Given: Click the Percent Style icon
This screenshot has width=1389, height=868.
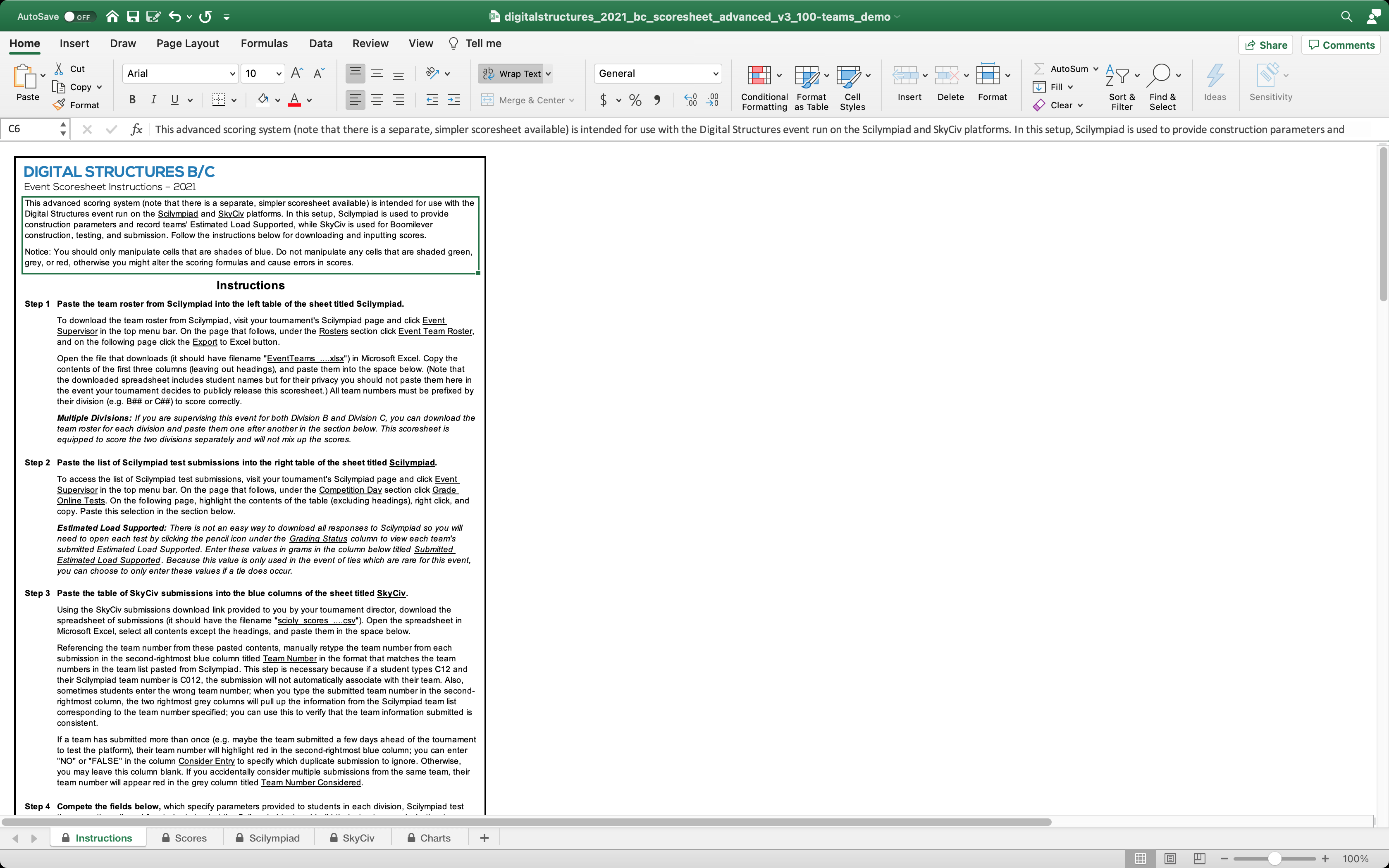Looking at the screenshot, I should 635,100.
